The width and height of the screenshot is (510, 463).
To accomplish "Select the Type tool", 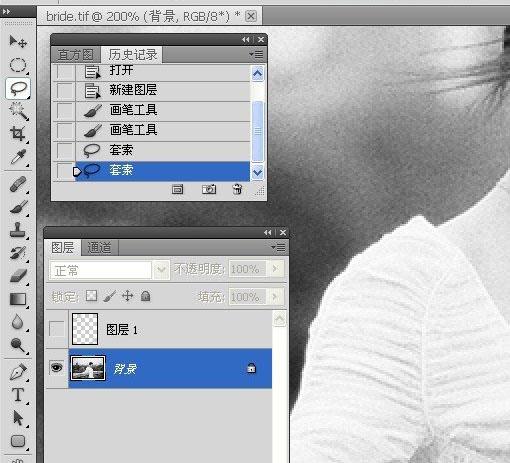I will click(18, 395).
